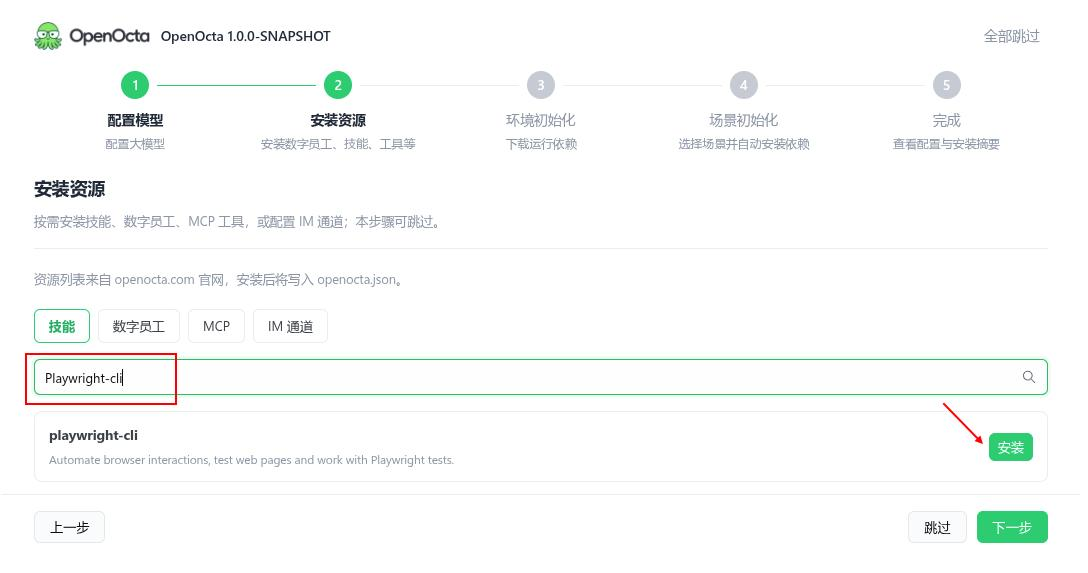Select step 5 circle 完成
1088x573 pixels.
tap(946, 85)
